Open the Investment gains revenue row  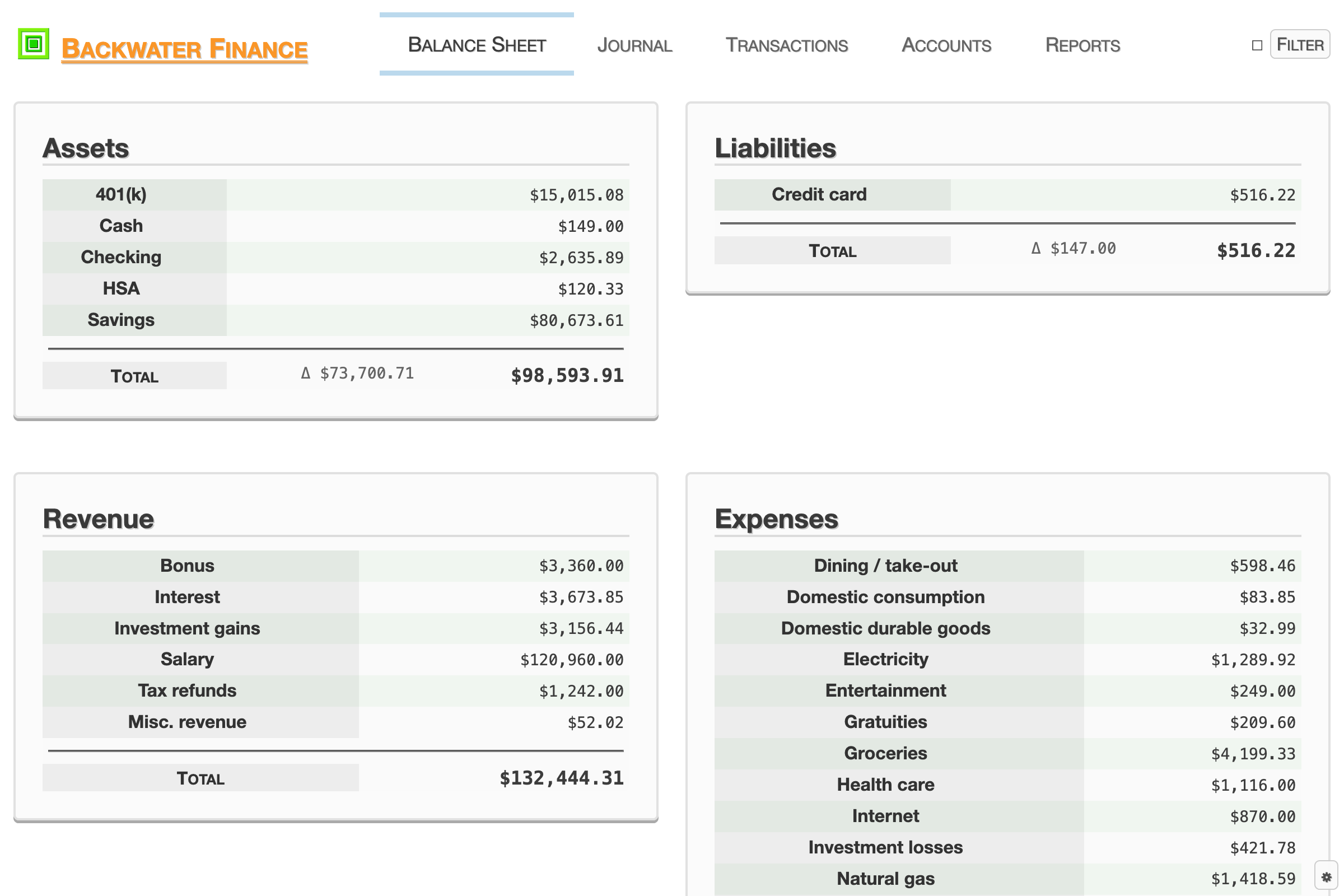pos(188,628)
